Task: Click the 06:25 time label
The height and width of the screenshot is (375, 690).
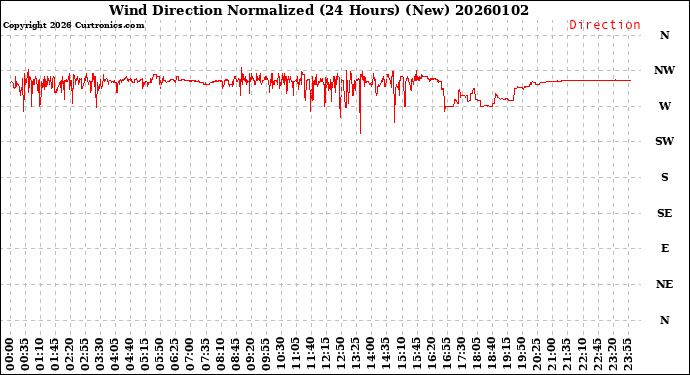Action: coord(175,354)
